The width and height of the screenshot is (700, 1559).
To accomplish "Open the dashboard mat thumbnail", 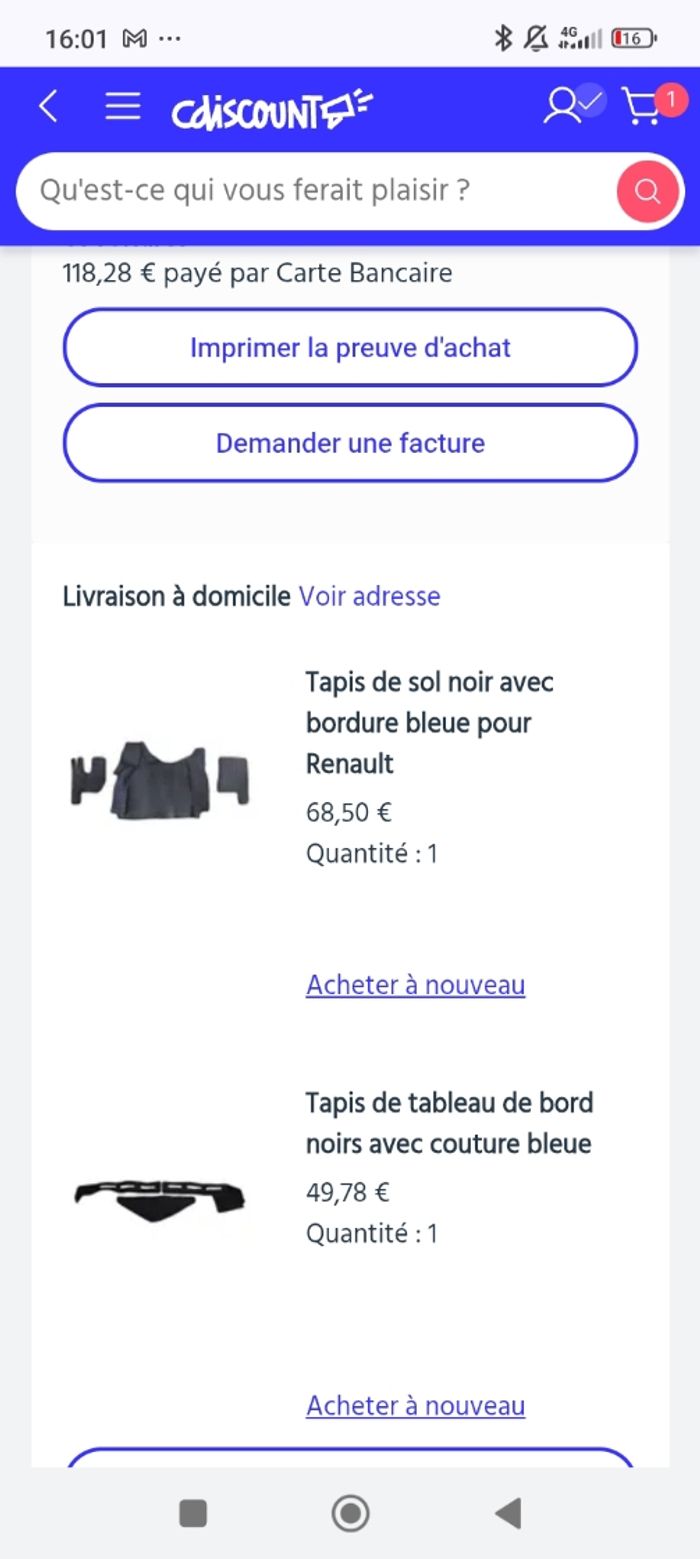I will tap(160, 1196).
